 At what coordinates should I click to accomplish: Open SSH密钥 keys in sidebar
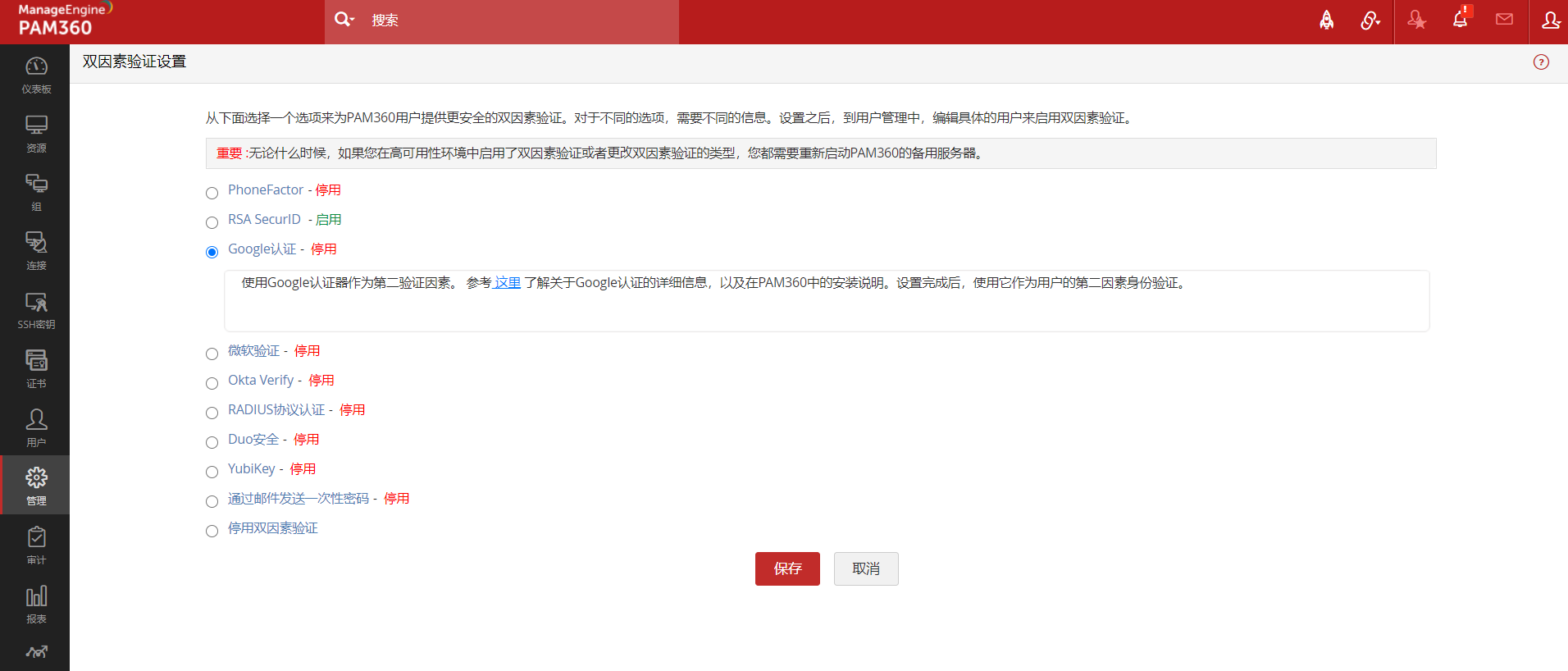(36, 310)
